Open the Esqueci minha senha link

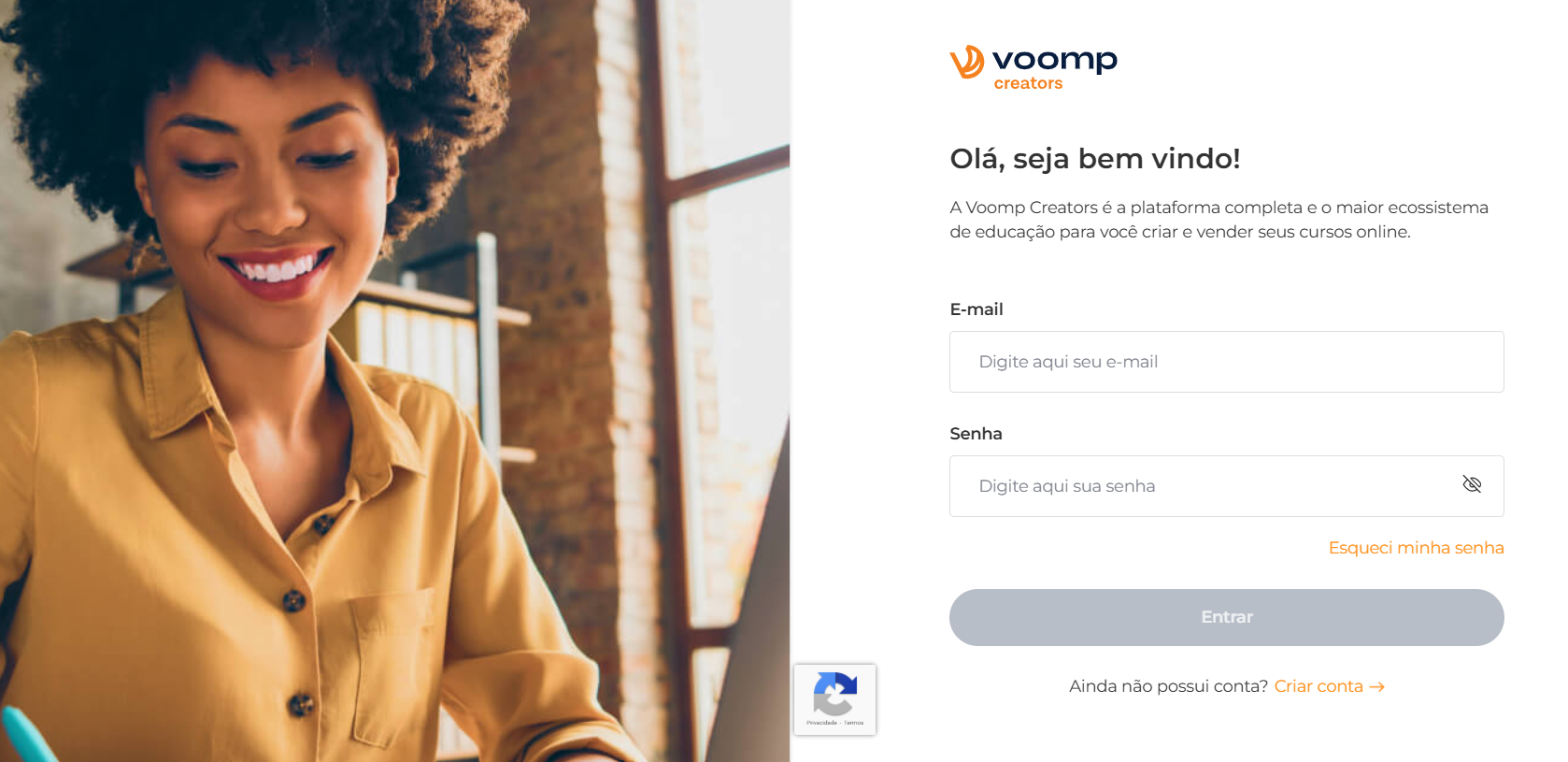[1416, 548]
